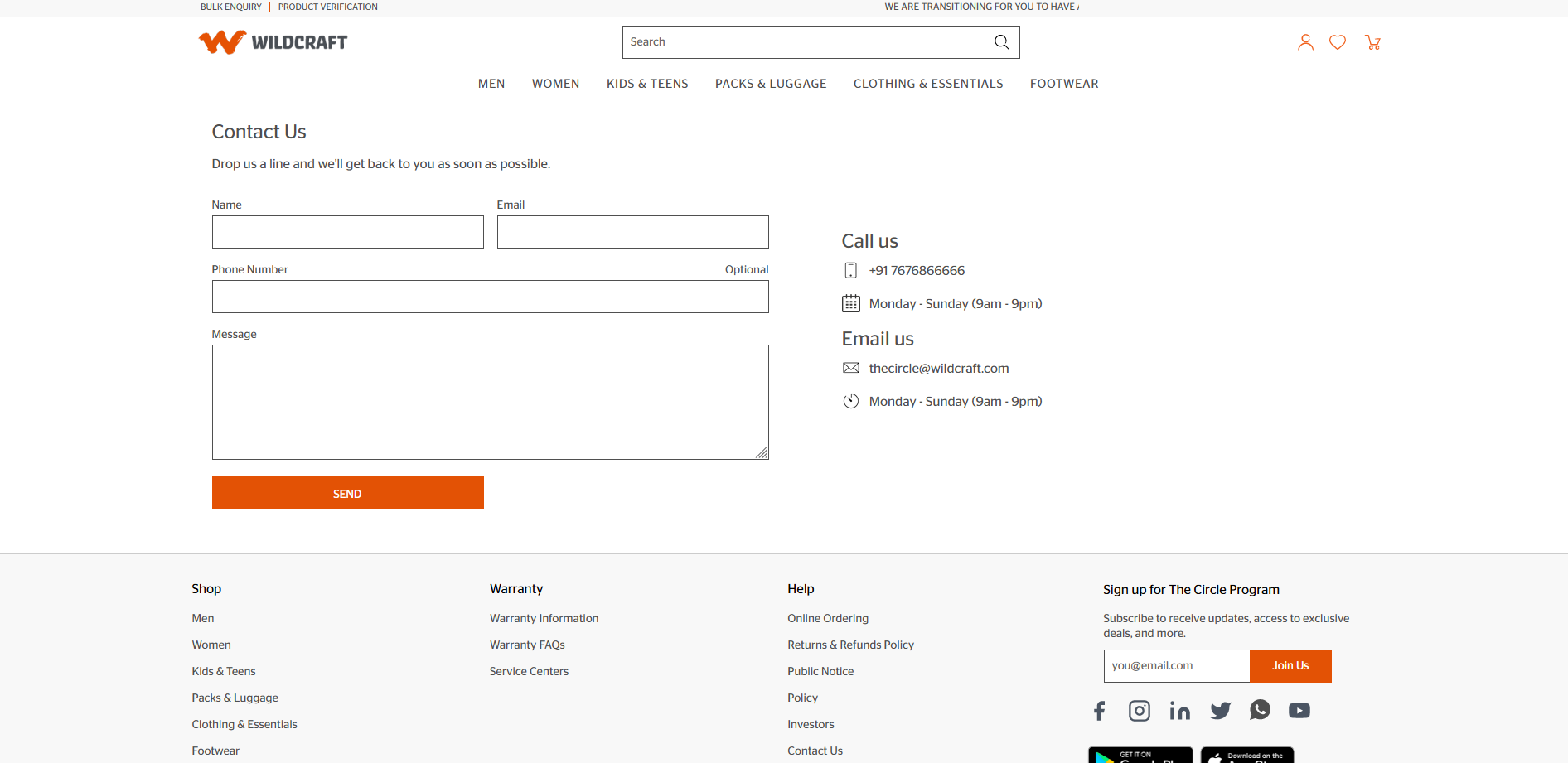Open the App Store download badge

1247,755
